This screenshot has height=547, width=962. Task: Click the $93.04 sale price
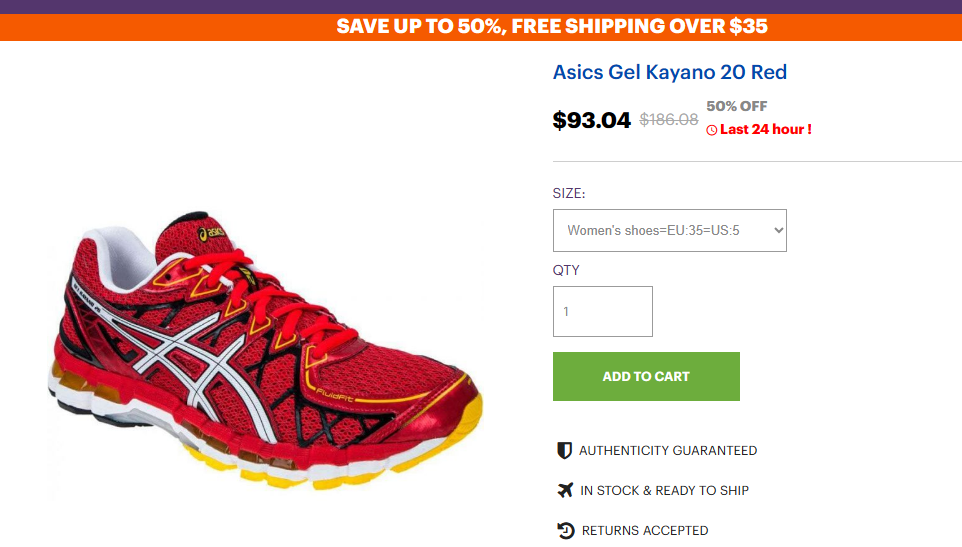(591, 120)
